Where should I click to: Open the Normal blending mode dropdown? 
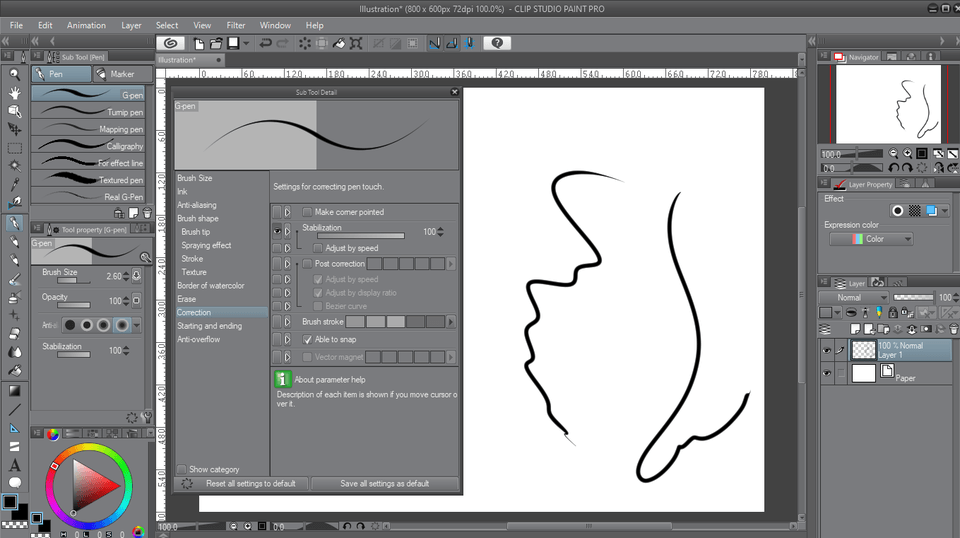pos(853,297)
